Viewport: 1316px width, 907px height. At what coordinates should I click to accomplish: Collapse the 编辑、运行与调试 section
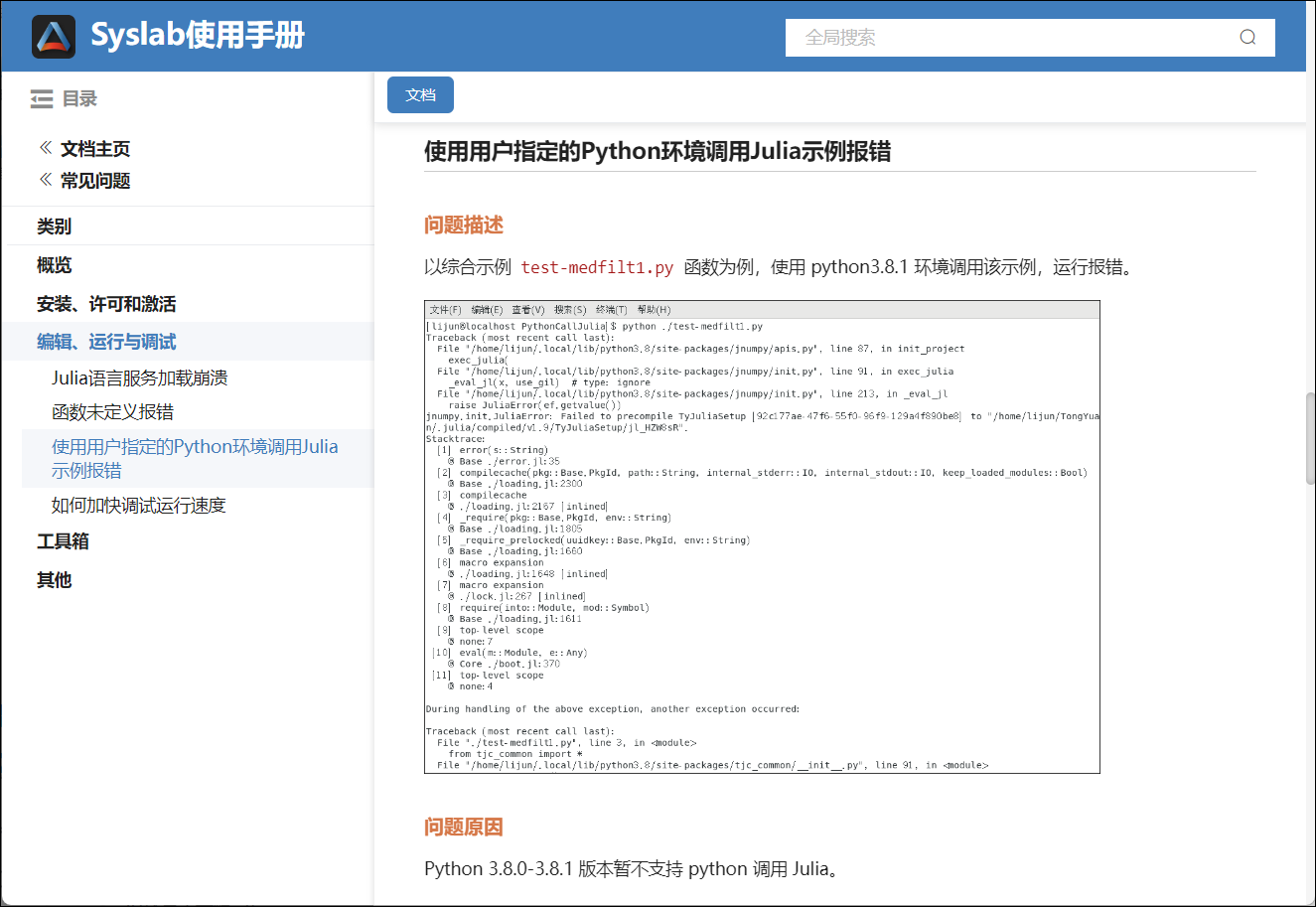pos(106,342)
